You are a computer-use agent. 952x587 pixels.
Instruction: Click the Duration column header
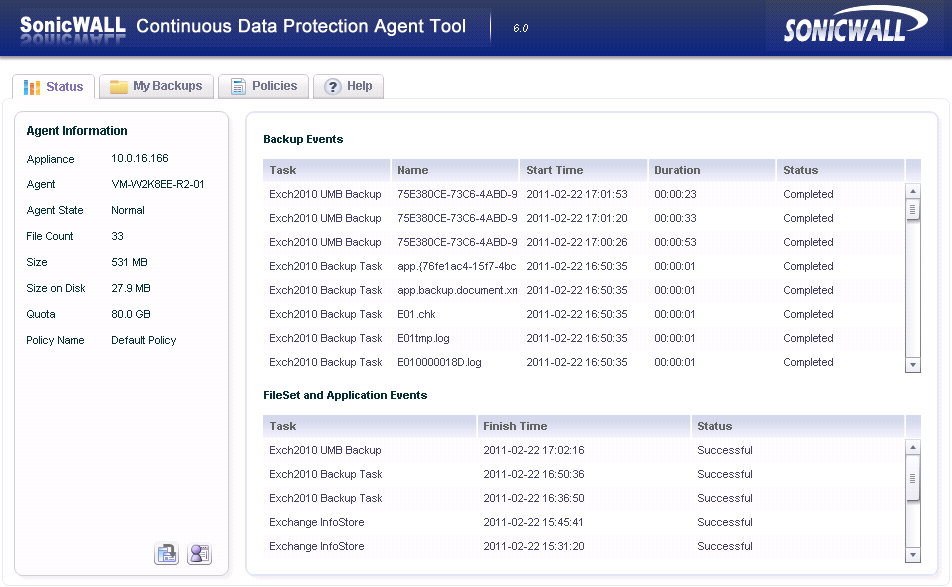[x=712, y=171]
